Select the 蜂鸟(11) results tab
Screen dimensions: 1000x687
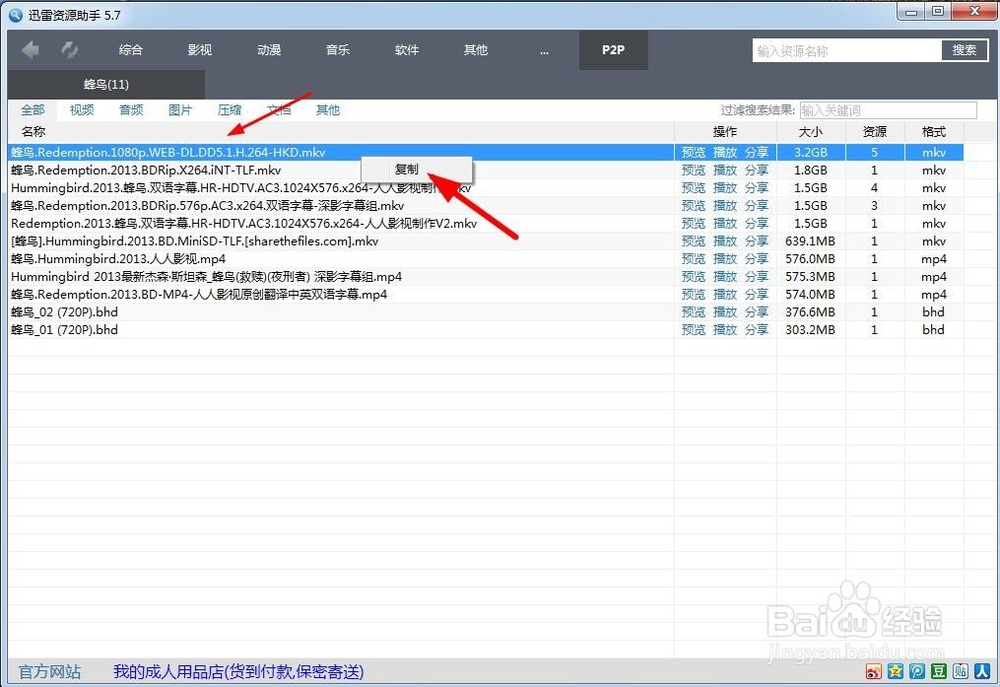pos(106,84)
